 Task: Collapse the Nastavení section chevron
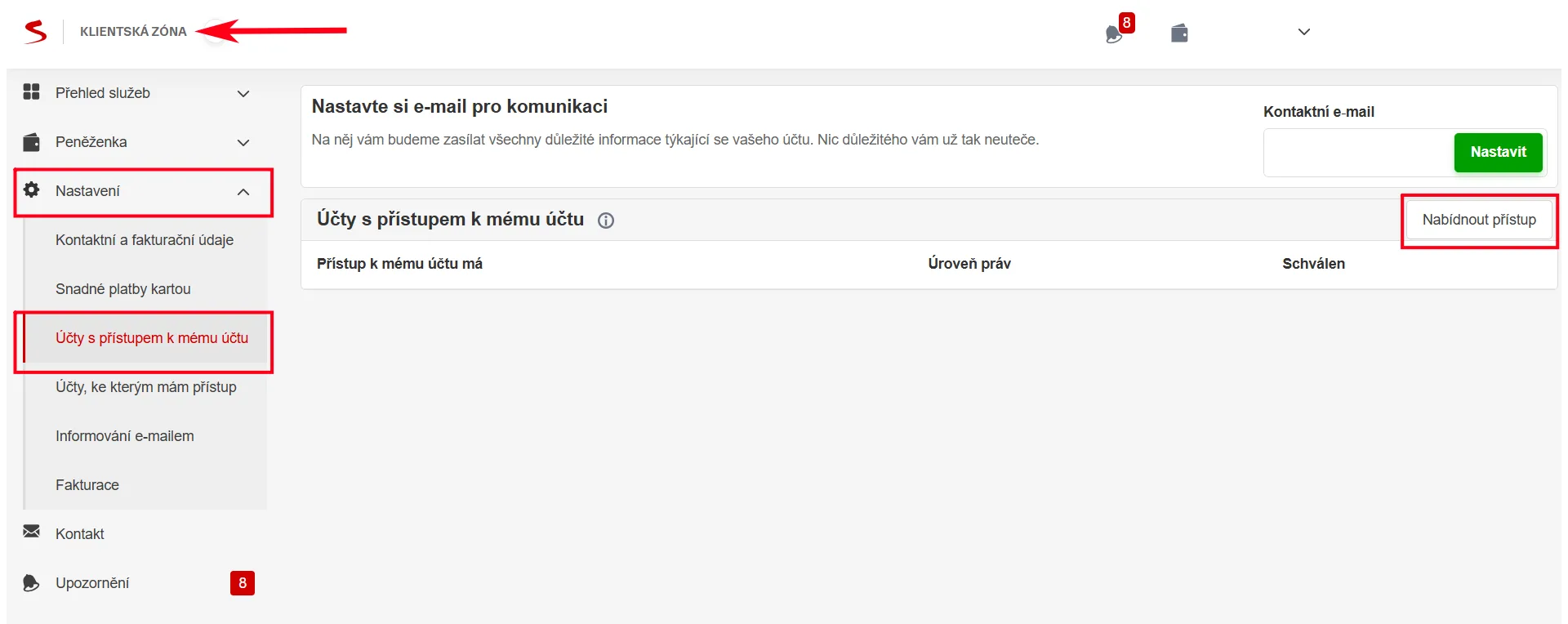click(x=243, y=192)
